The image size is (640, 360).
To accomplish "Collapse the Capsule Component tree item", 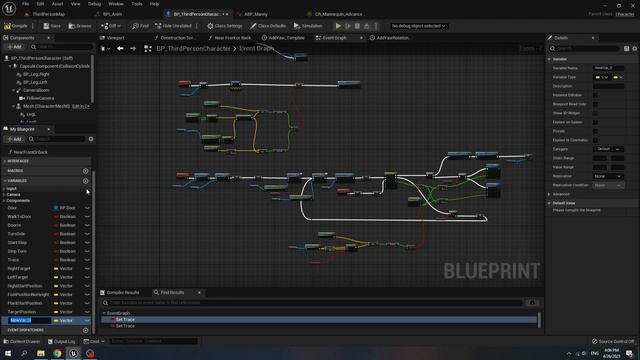I will 10,66.
